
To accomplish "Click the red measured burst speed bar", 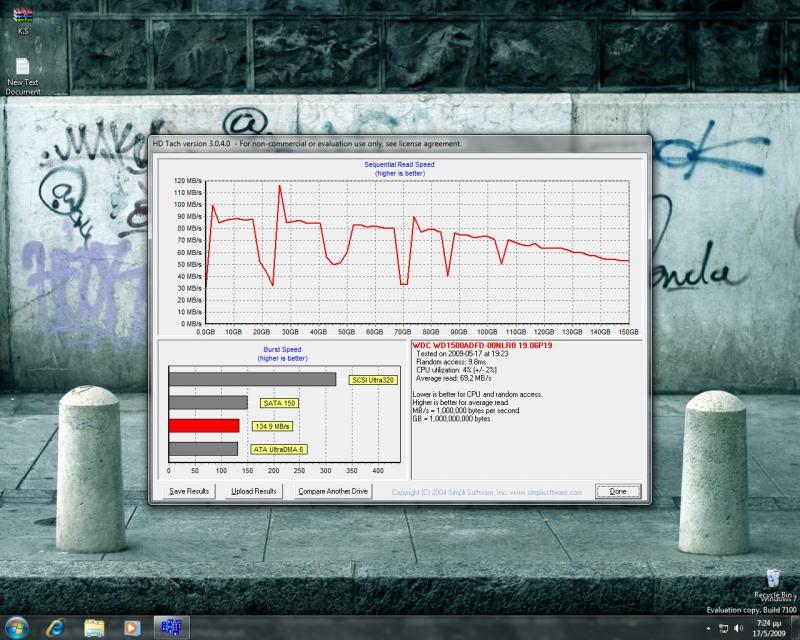I will pos(204,426).
